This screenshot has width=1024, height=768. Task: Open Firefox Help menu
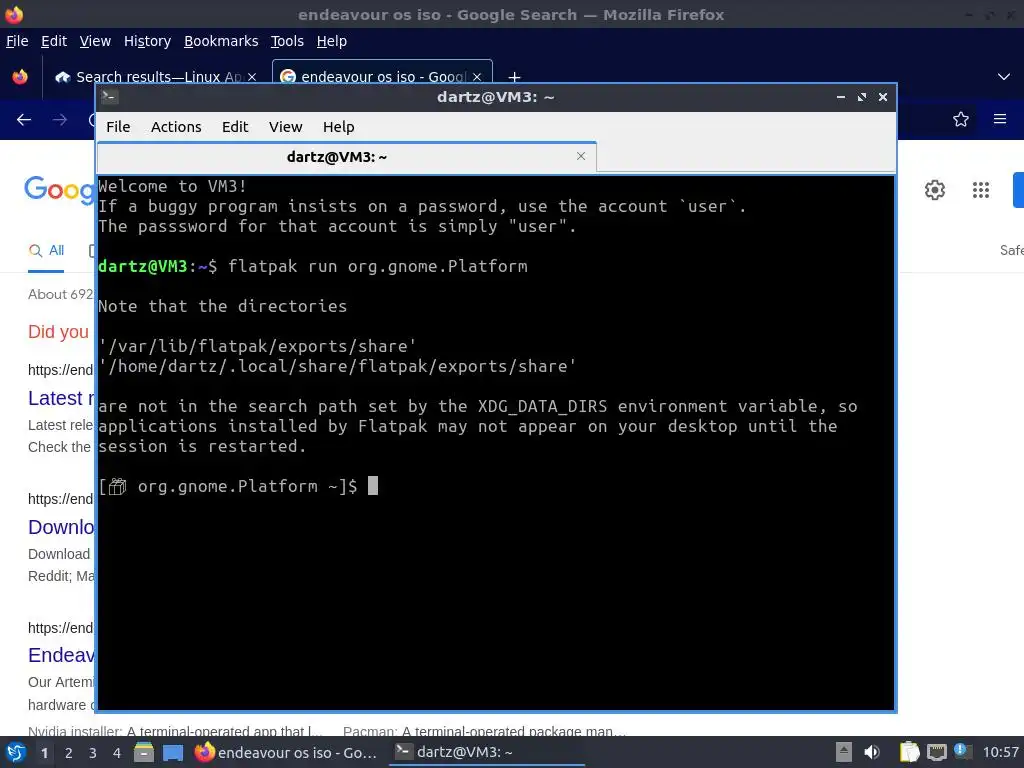click(x=332, y=41)
